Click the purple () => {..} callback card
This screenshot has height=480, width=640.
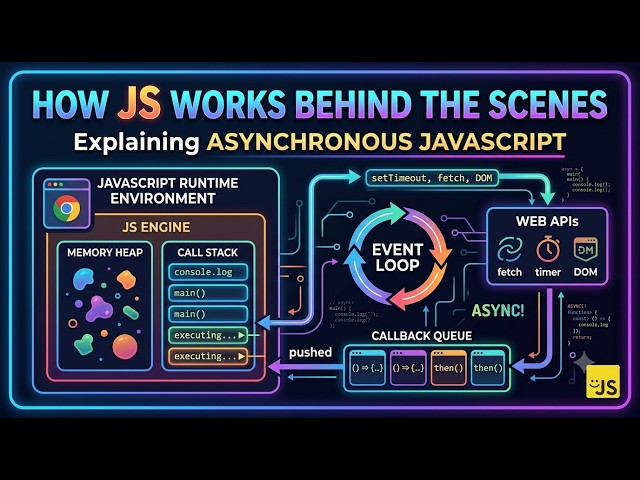408,368
